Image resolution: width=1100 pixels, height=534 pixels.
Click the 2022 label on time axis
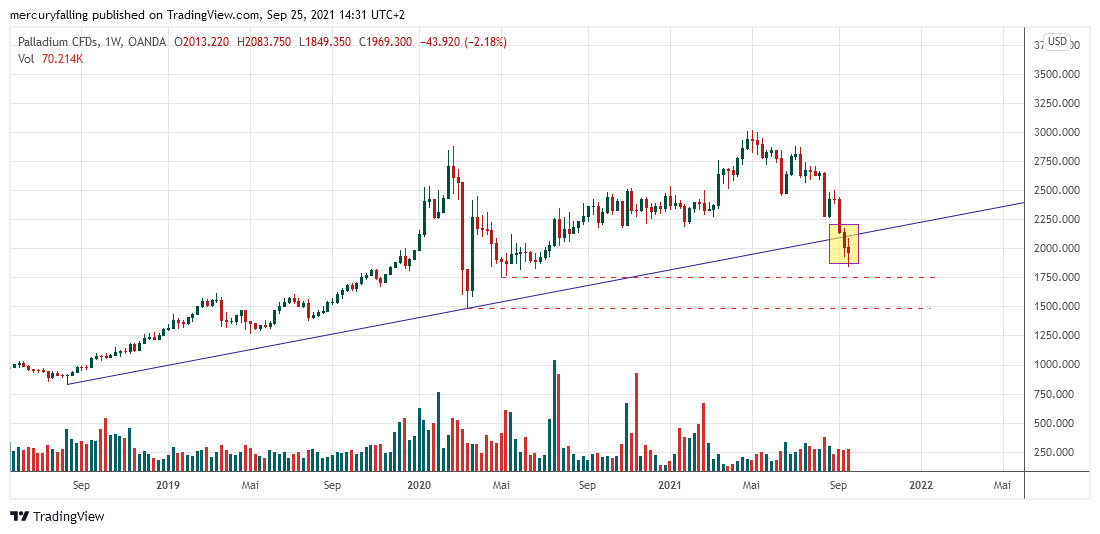point(920,485)
